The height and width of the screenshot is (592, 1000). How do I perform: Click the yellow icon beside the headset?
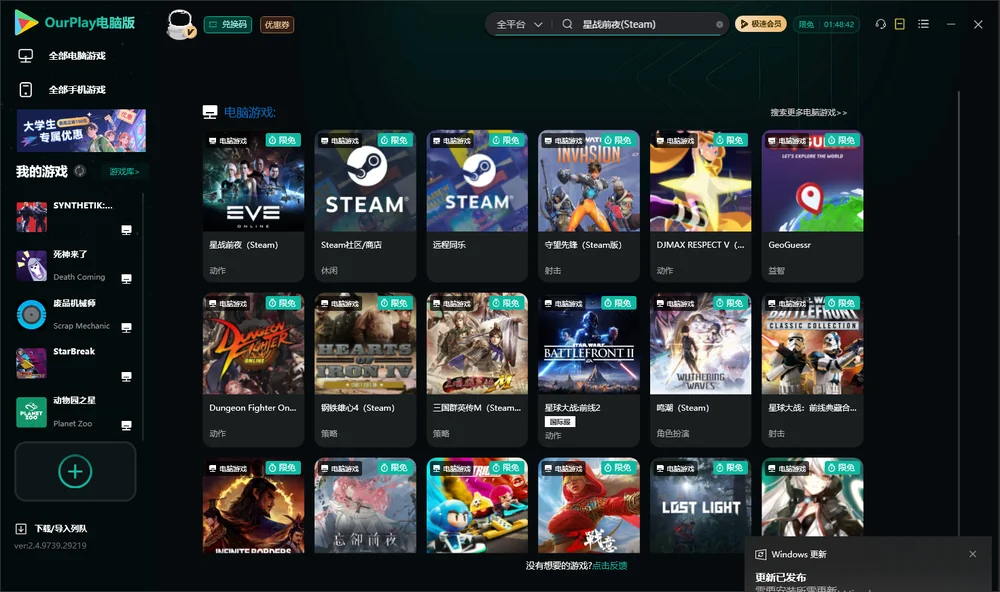coord(900,24)
